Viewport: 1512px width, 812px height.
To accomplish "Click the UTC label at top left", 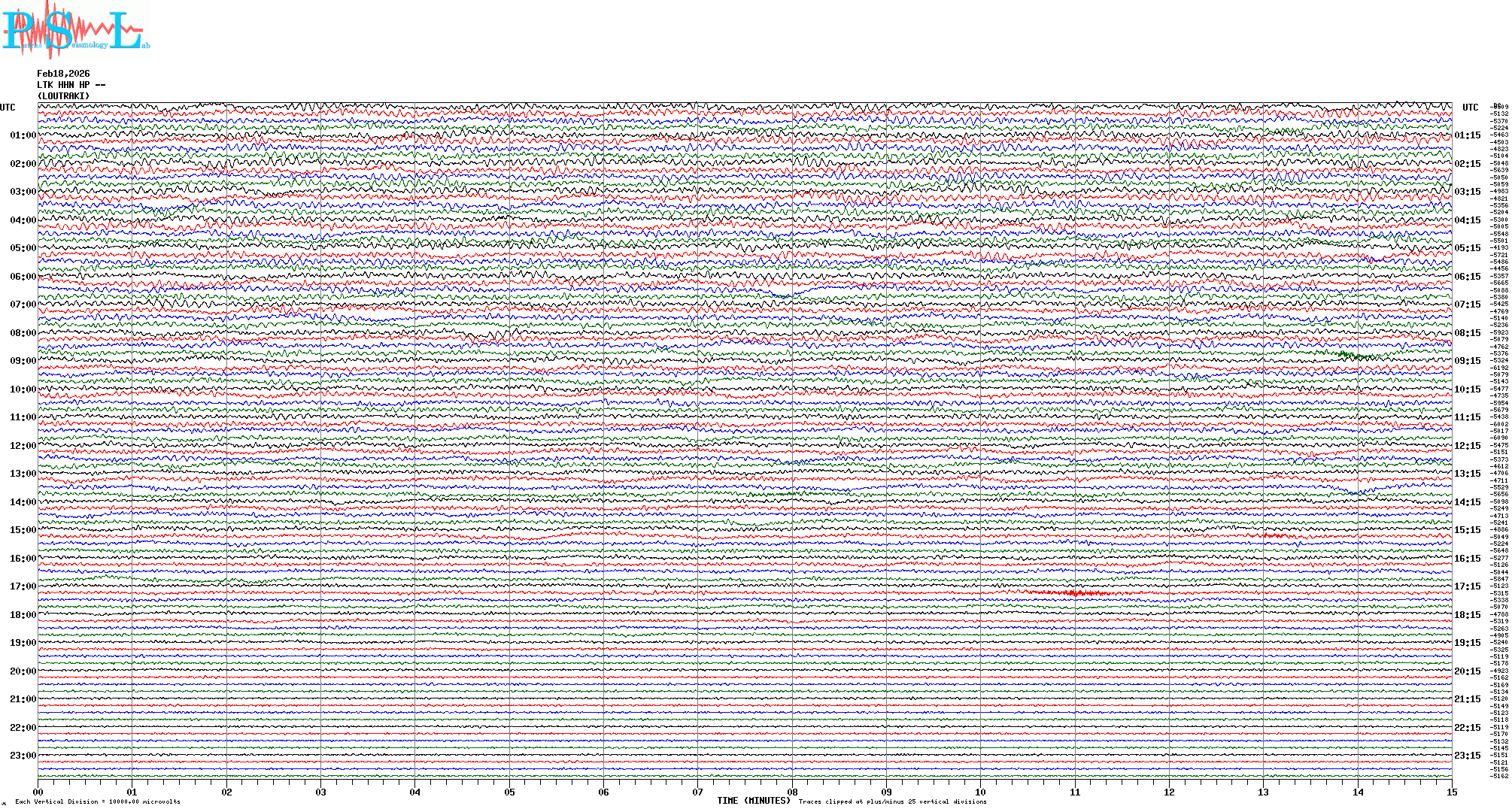I will point(8,108).
